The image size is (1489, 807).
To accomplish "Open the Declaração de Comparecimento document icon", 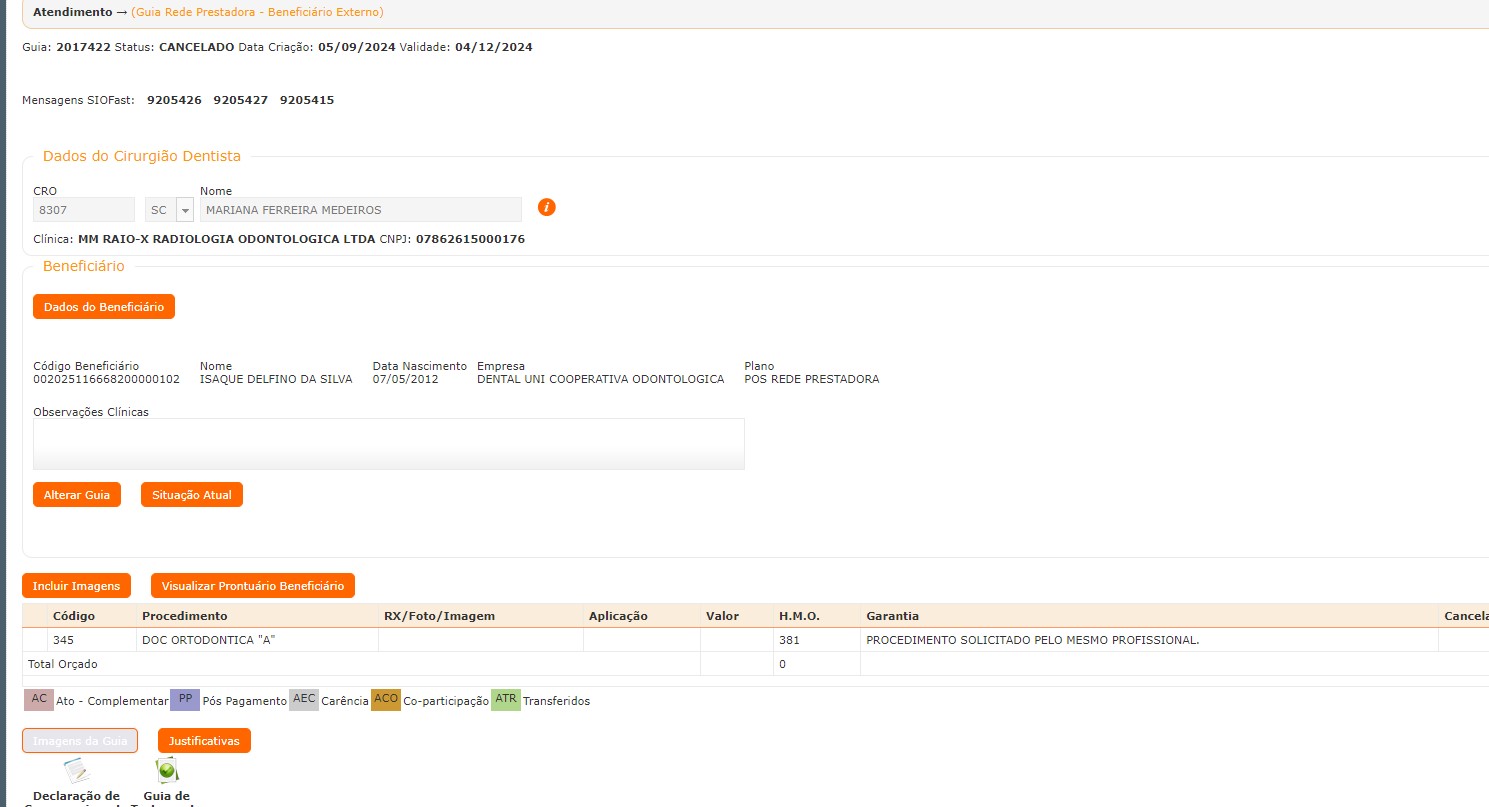I will pos(76,772).
